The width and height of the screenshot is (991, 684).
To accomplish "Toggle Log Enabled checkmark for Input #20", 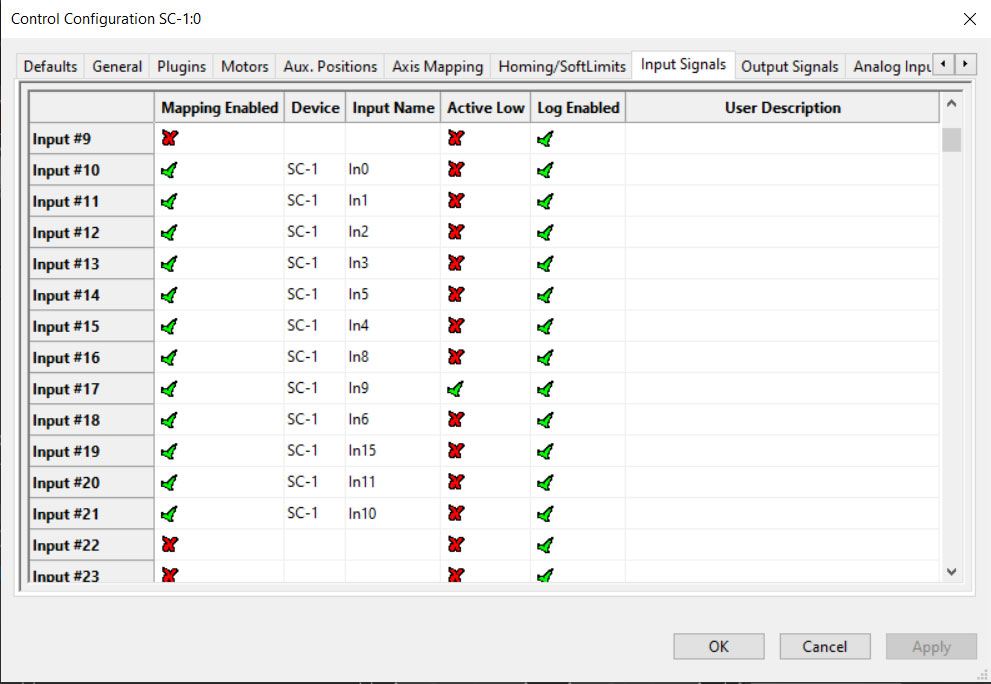I will pyautogui.click(x=545, y=483).
